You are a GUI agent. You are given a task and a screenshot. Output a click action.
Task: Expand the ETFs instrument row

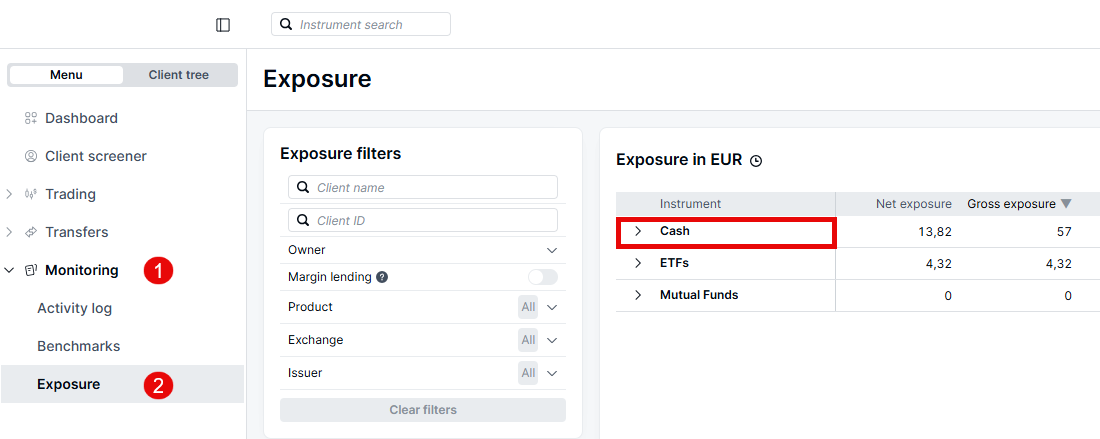click(x=638, y=264)
